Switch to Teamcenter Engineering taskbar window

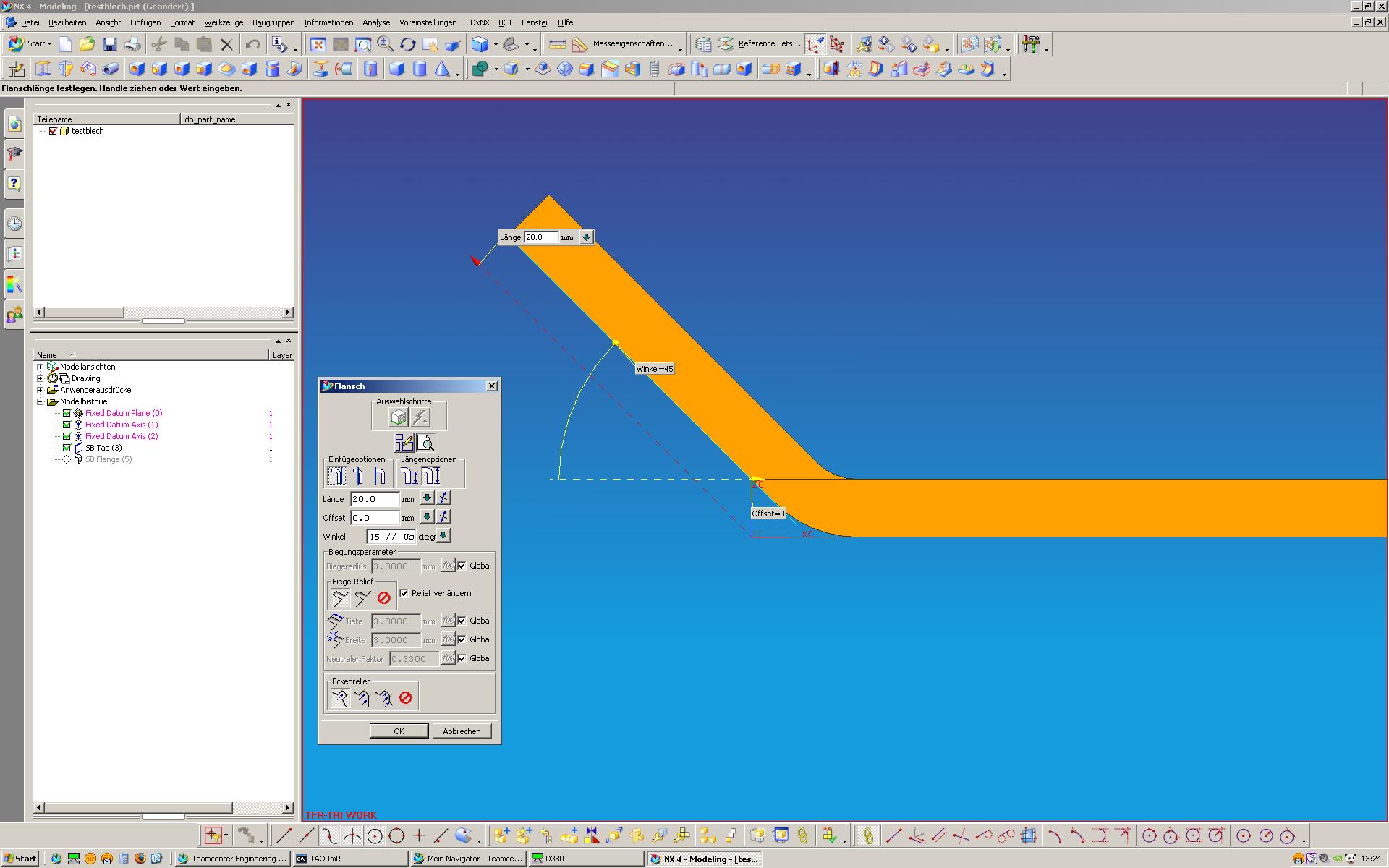point(232,859)
